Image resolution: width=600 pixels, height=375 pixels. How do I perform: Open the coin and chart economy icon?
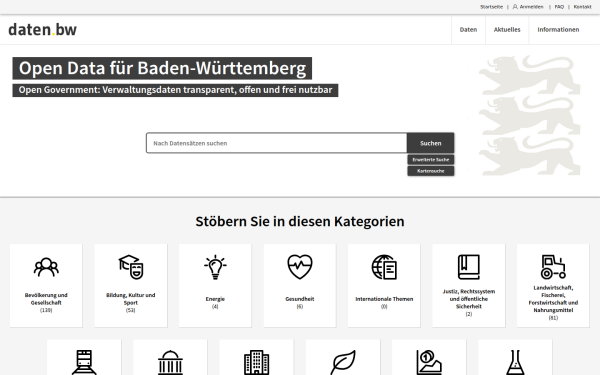click(x=429, y=362)
